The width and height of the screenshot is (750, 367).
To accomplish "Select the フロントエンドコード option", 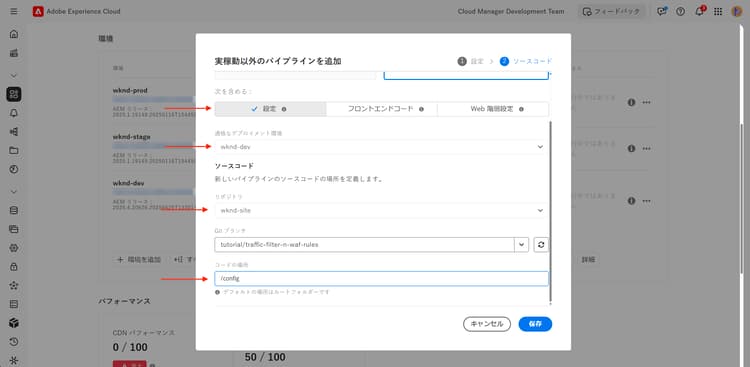I will tap(382, 109).
